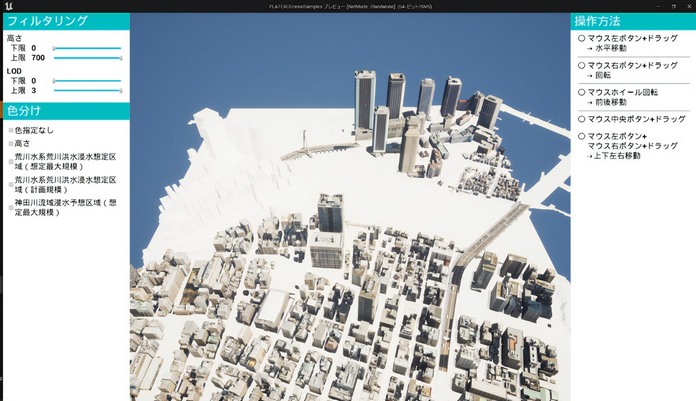This screenshot has height=401, width=696.
Task: Click the LOD 上限 slider track
Action: click(x=87, y=91)
